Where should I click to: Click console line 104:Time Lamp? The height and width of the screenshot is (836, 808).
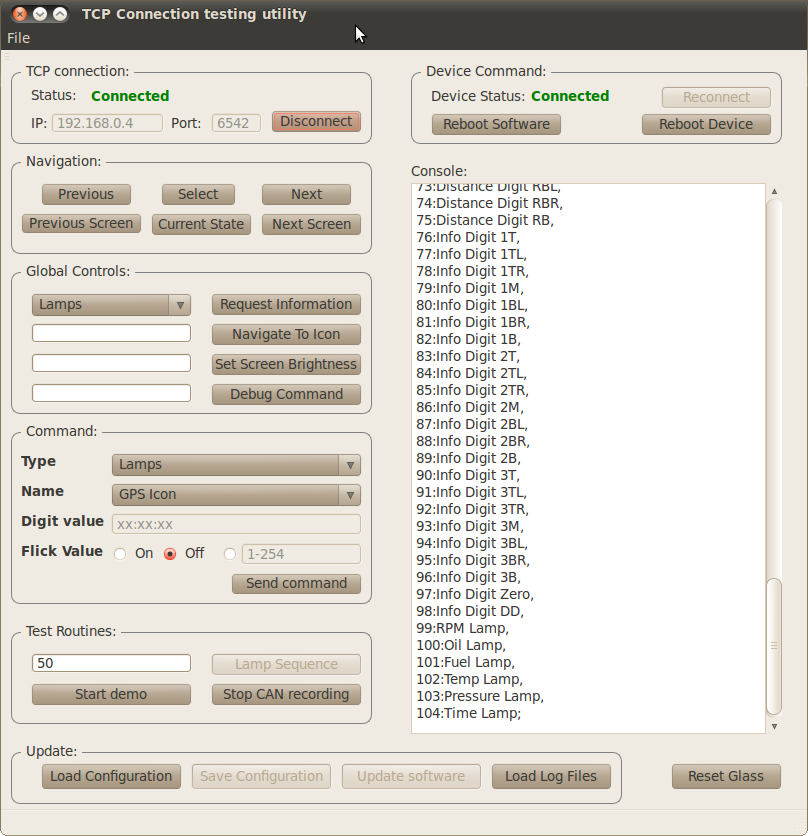469,713
